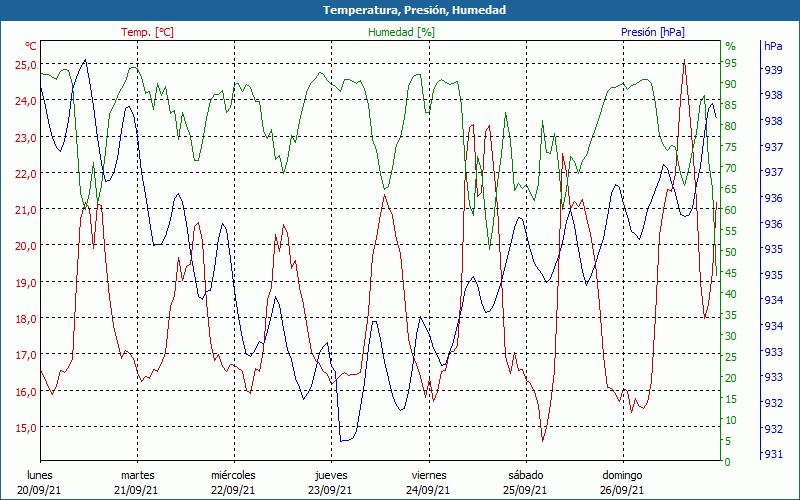Click the green Humedad [%] legend label
The image size is (800, 500).
pos(401,32)
